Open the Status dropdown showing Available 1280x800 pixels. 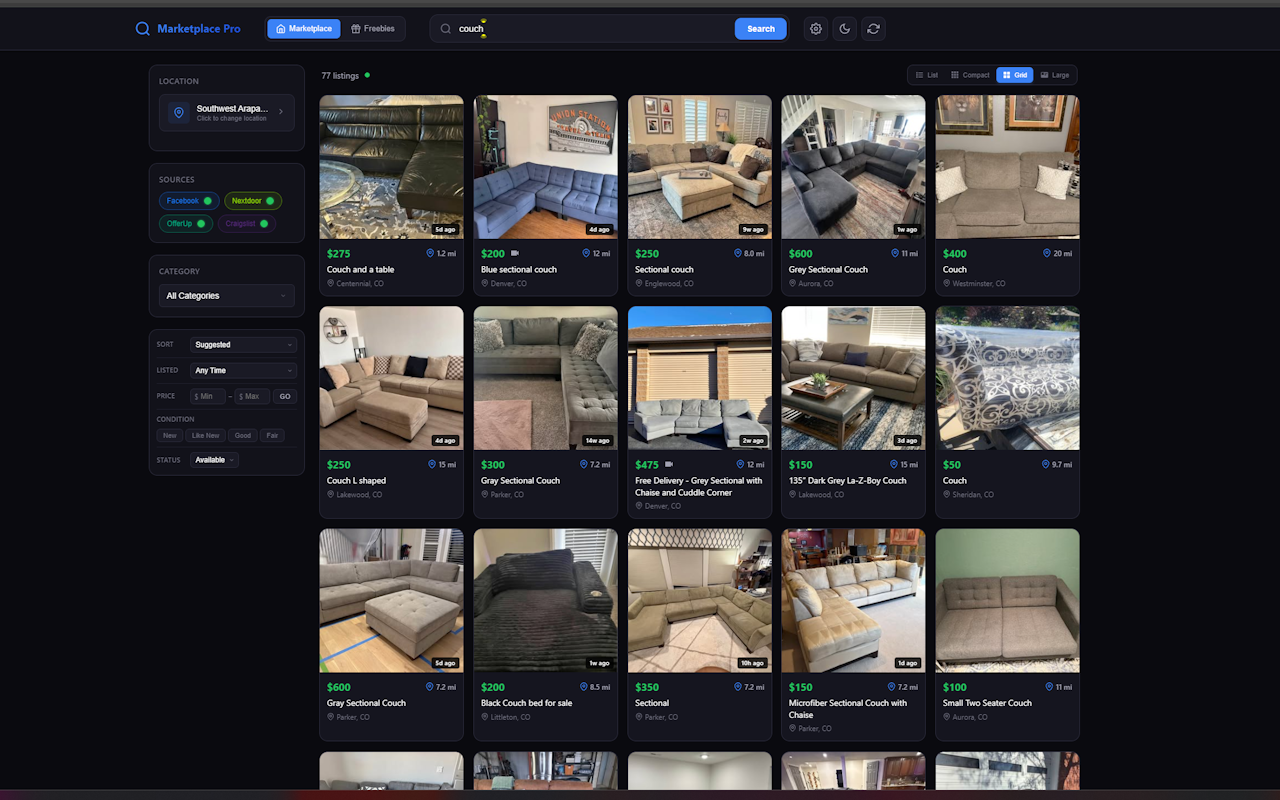(x=214, y=460)
